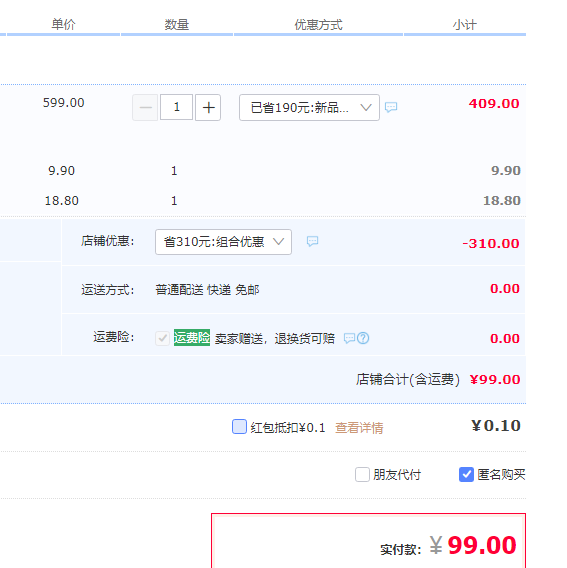The image size is (567, 568).
Task: Click the question mark help icon for 运费险
Action: click(363, 338)
